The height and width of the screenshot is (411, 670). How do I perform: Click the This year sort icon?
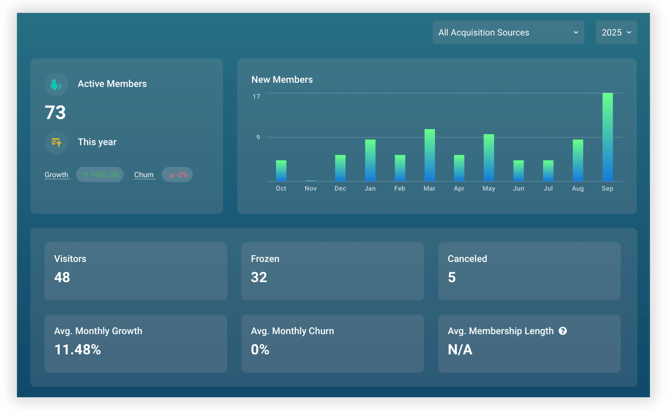point(56,142)
